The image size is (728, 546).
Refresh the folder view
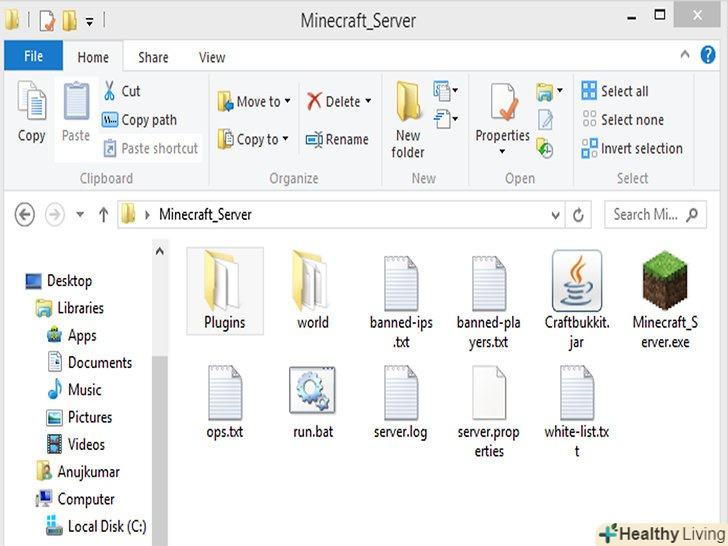(x=578, y=215)
